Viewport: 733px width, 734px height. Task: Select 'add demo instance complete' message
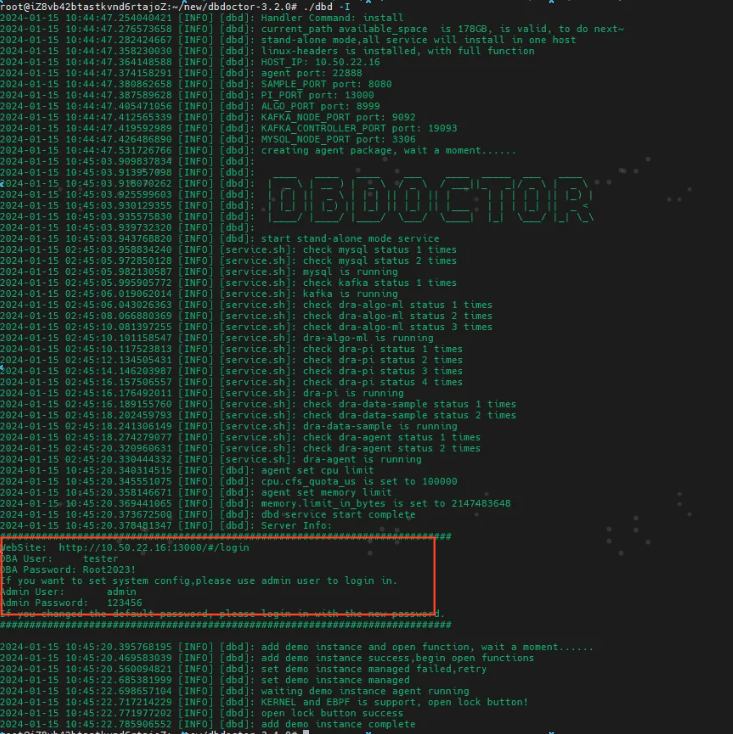(338, 724)
